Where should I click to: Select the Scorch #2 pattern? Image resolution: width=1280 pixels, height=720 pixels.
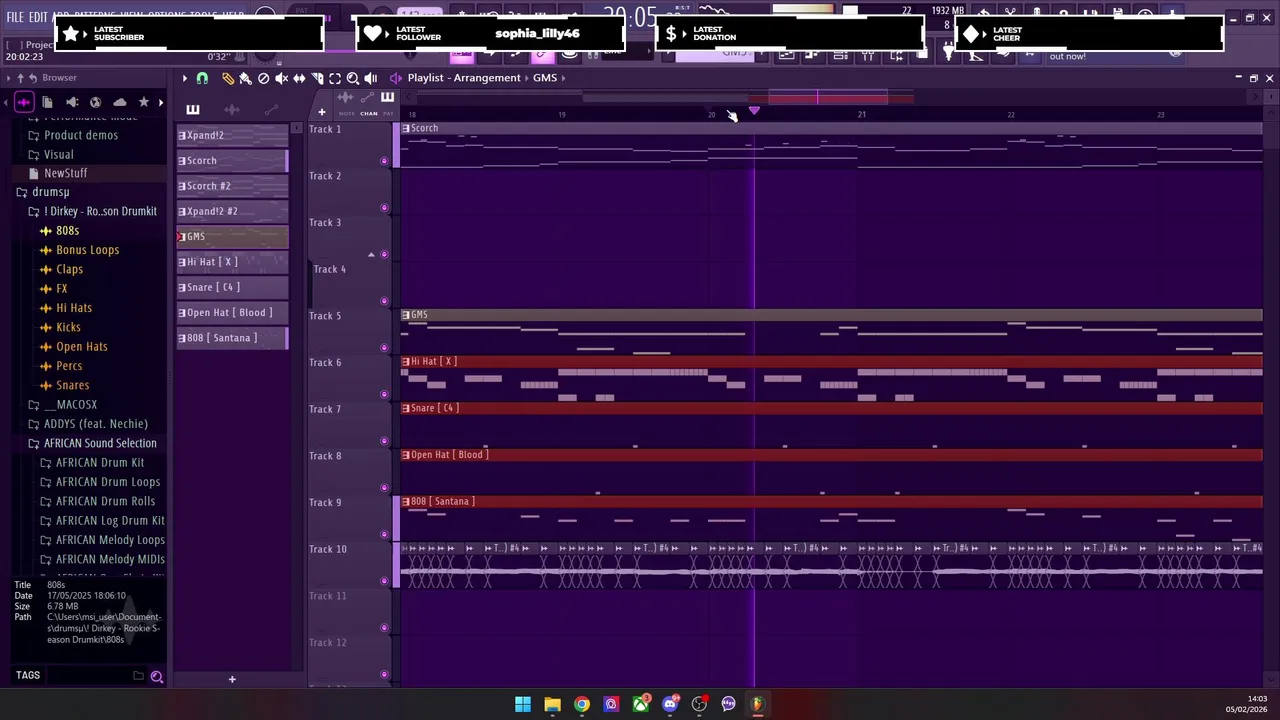coord(232,186)
